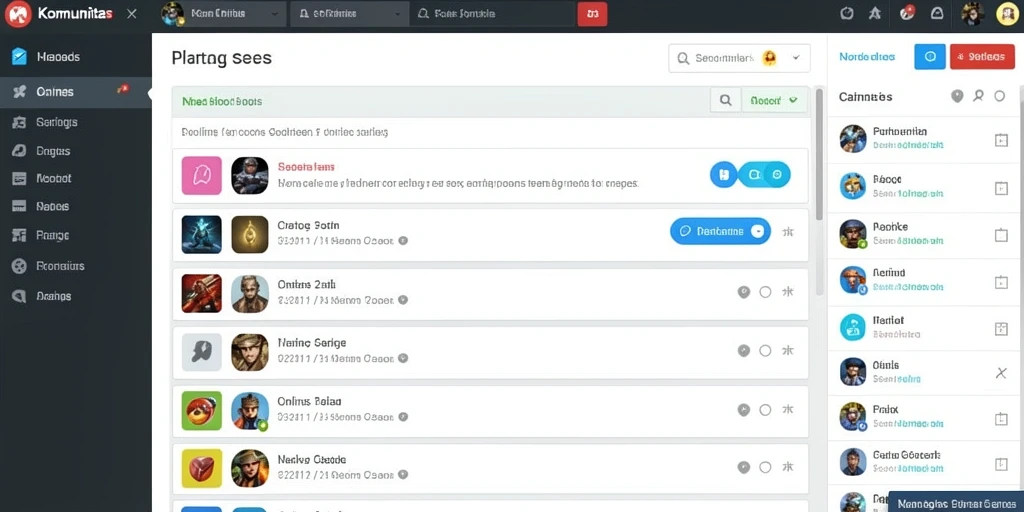Viewport: 1024px width, 512px height.
Task: Click the X icon next to Oünls contact
Action: click(1000, 373)
